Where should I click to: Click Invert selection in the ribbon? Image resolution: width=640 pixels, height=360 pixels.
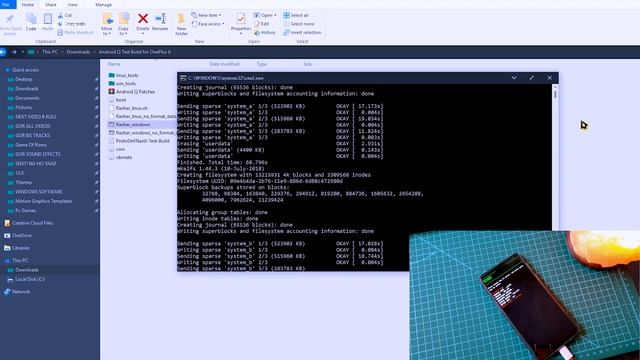click(x=302, y=33)
